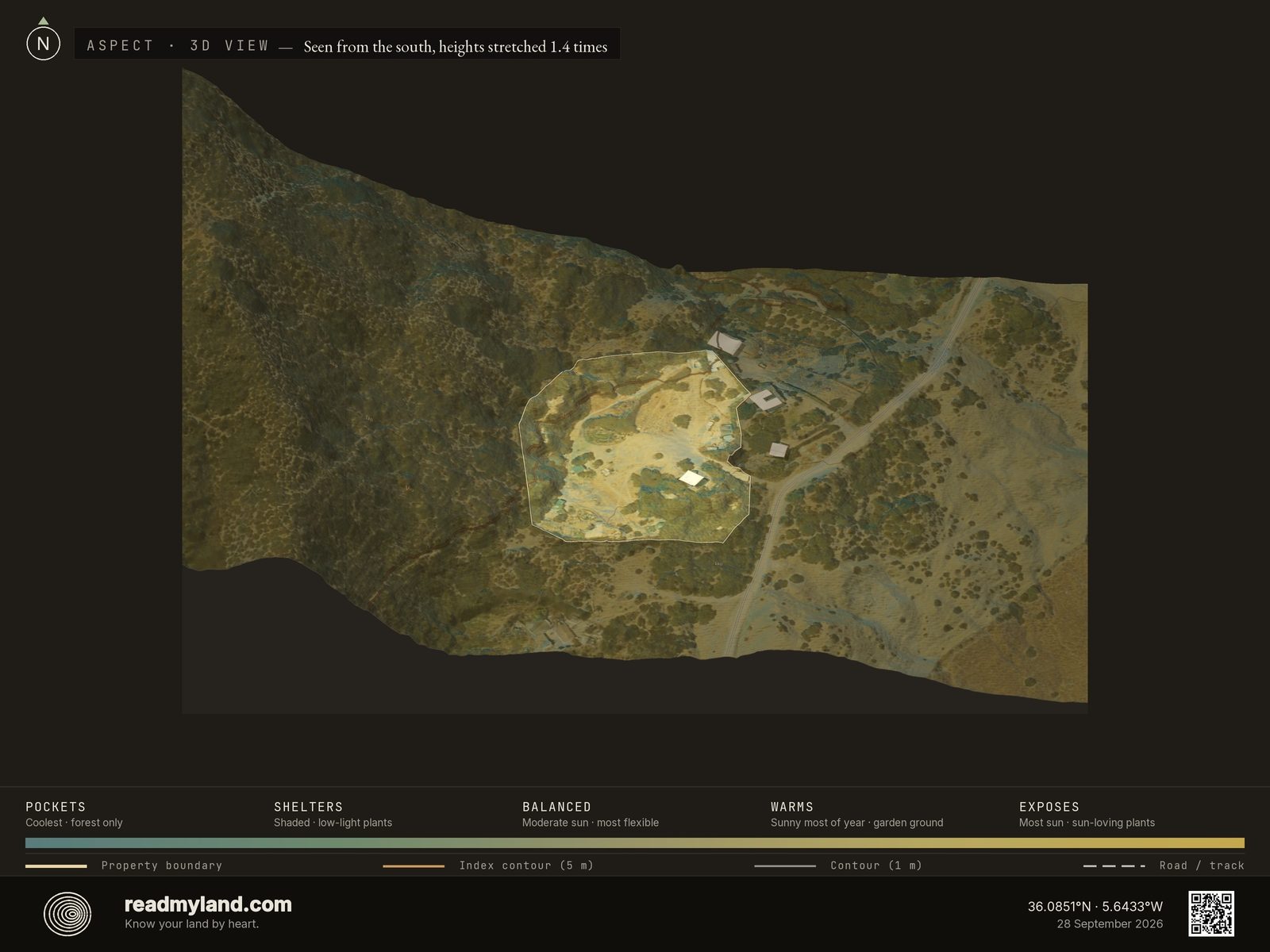This screenshot has width=1270, height=952.
Task: Click the ASPECT · 3D VIEW title
Action: 178,46
